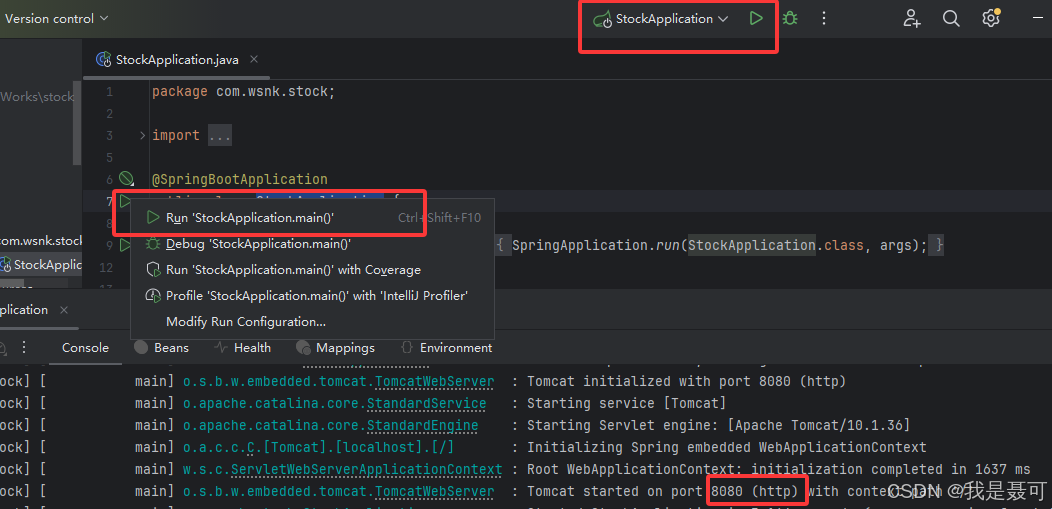Open the first TomcatWebServer class link in console
1052x509 pixels.
tap(435, 381)
